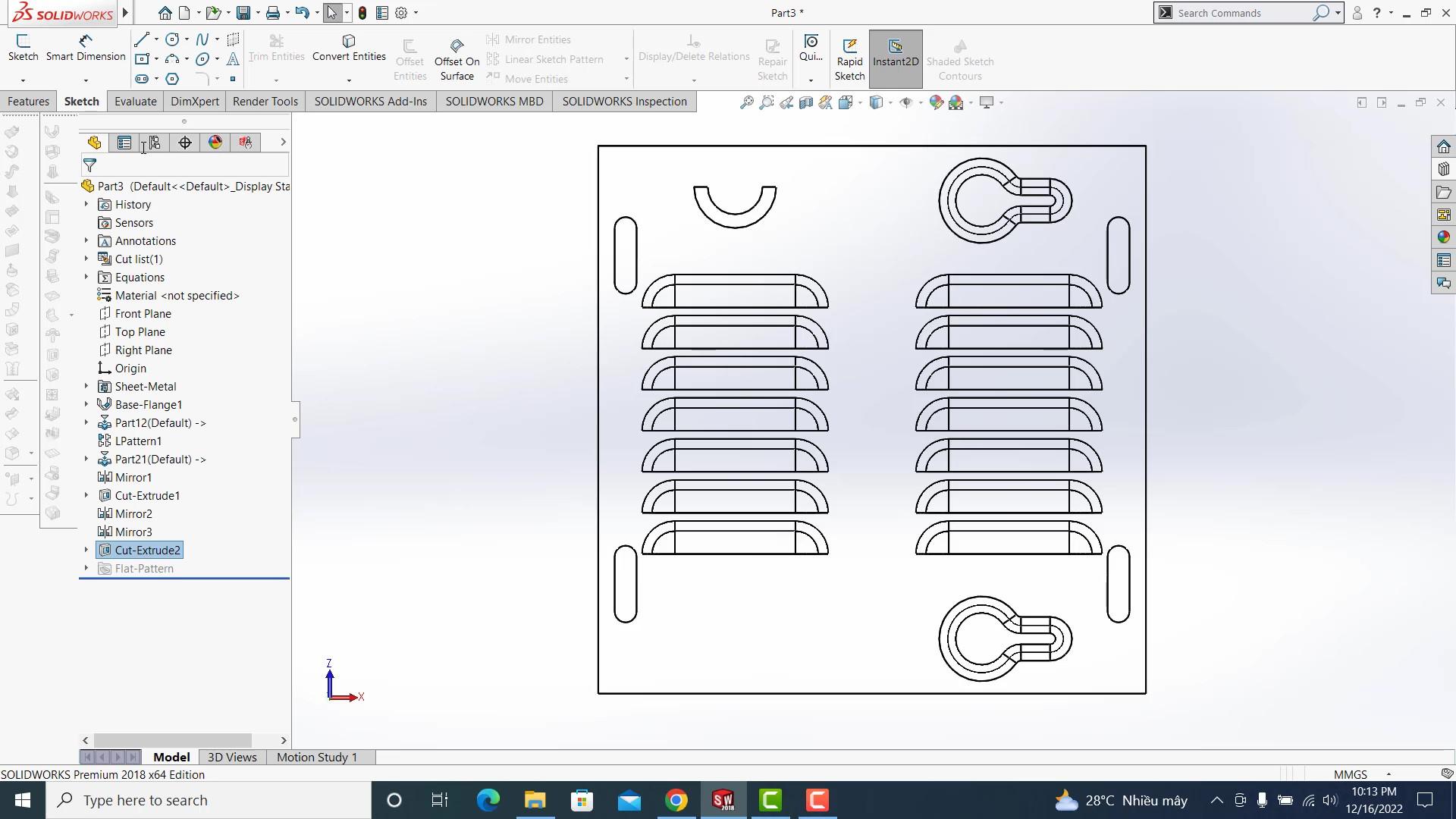Select the Front Plane item
The image size is (1456, 819).
click(x=143, y=313)
